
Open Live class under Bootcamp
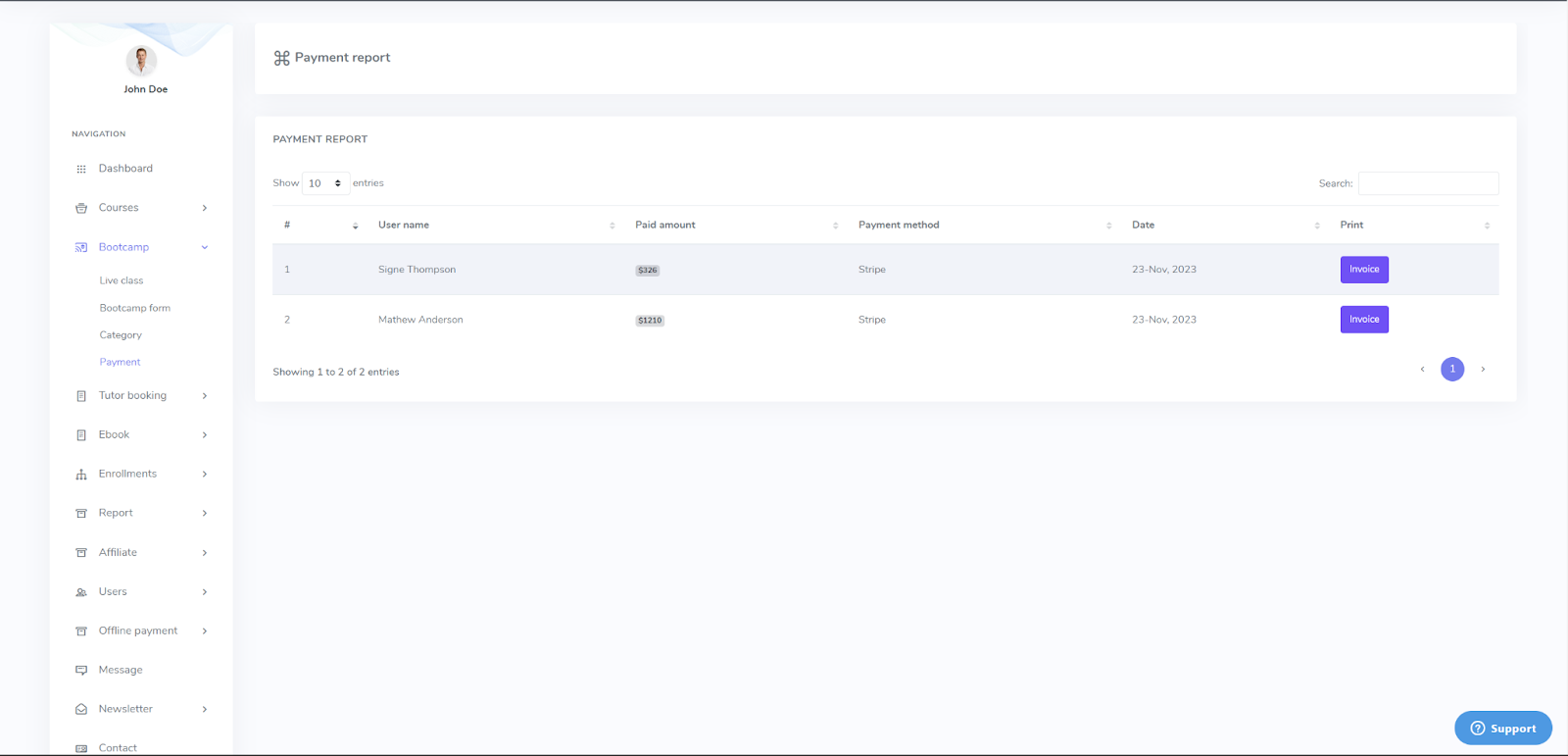[x=122, y=280]
